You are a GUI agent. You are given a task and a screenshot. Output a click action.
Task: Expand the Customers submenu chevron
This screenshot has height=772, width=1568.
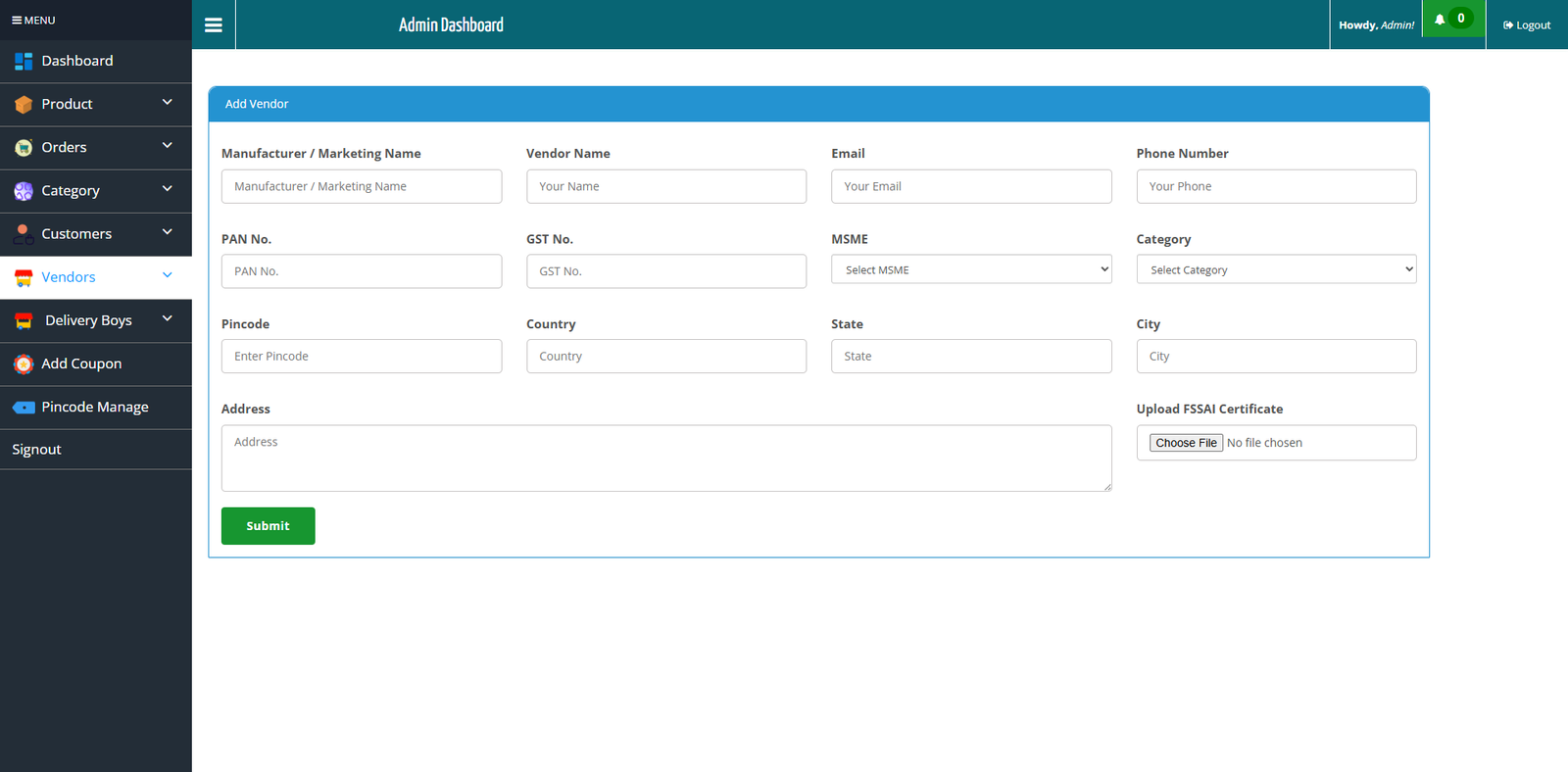click(167, 231)
